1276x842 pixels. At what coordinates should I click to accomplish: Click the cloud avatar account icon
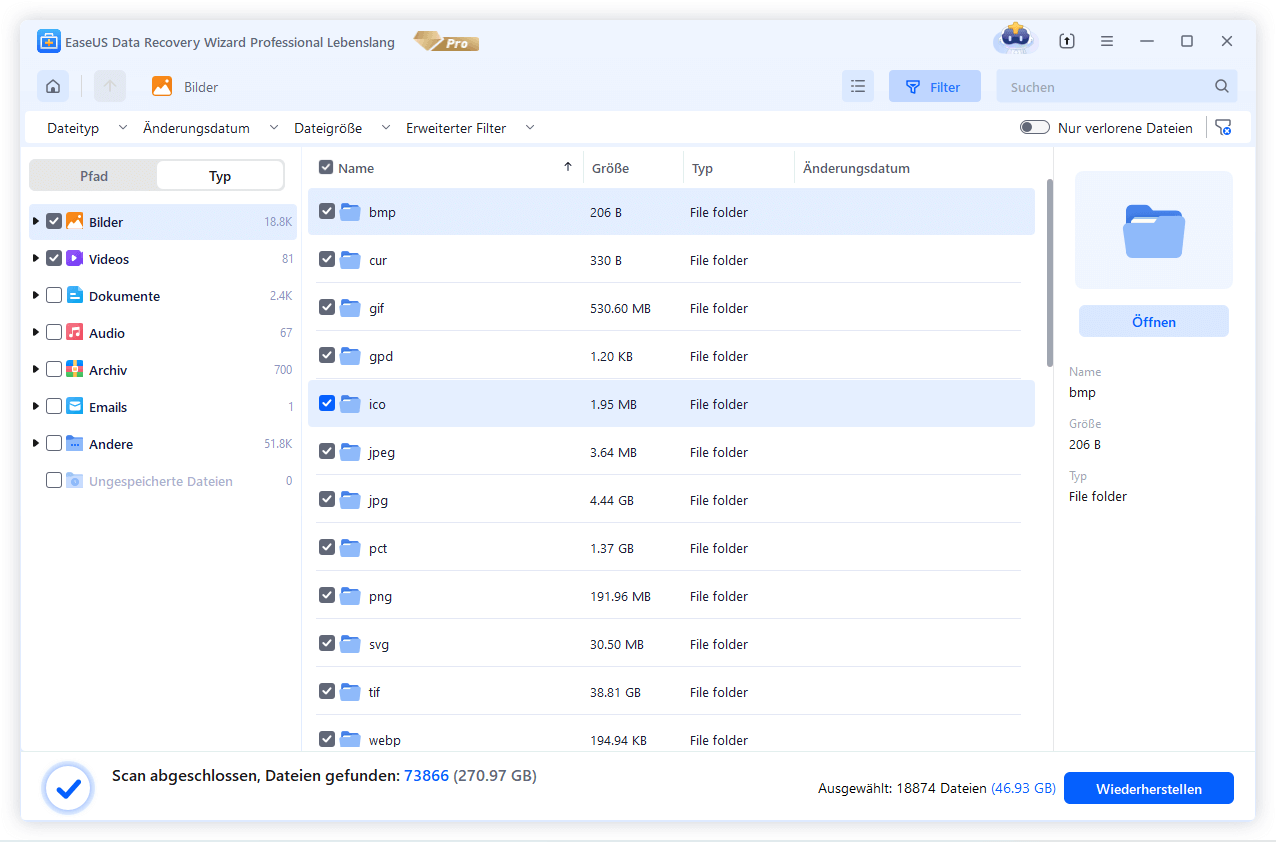tap(1016, 39)
